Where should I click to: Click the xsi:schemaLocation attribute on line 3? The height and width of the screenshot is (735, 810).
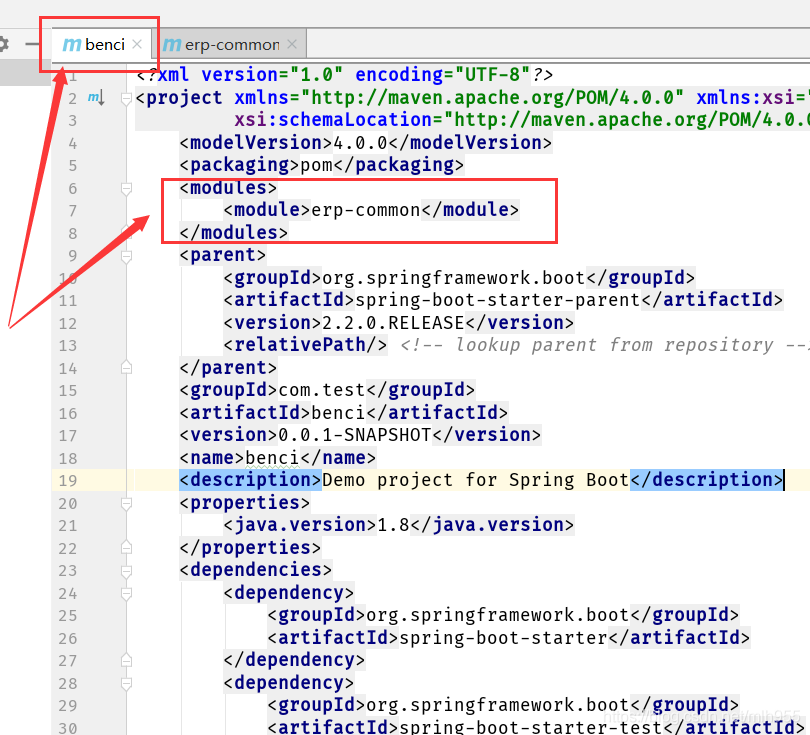click(333, 120)
